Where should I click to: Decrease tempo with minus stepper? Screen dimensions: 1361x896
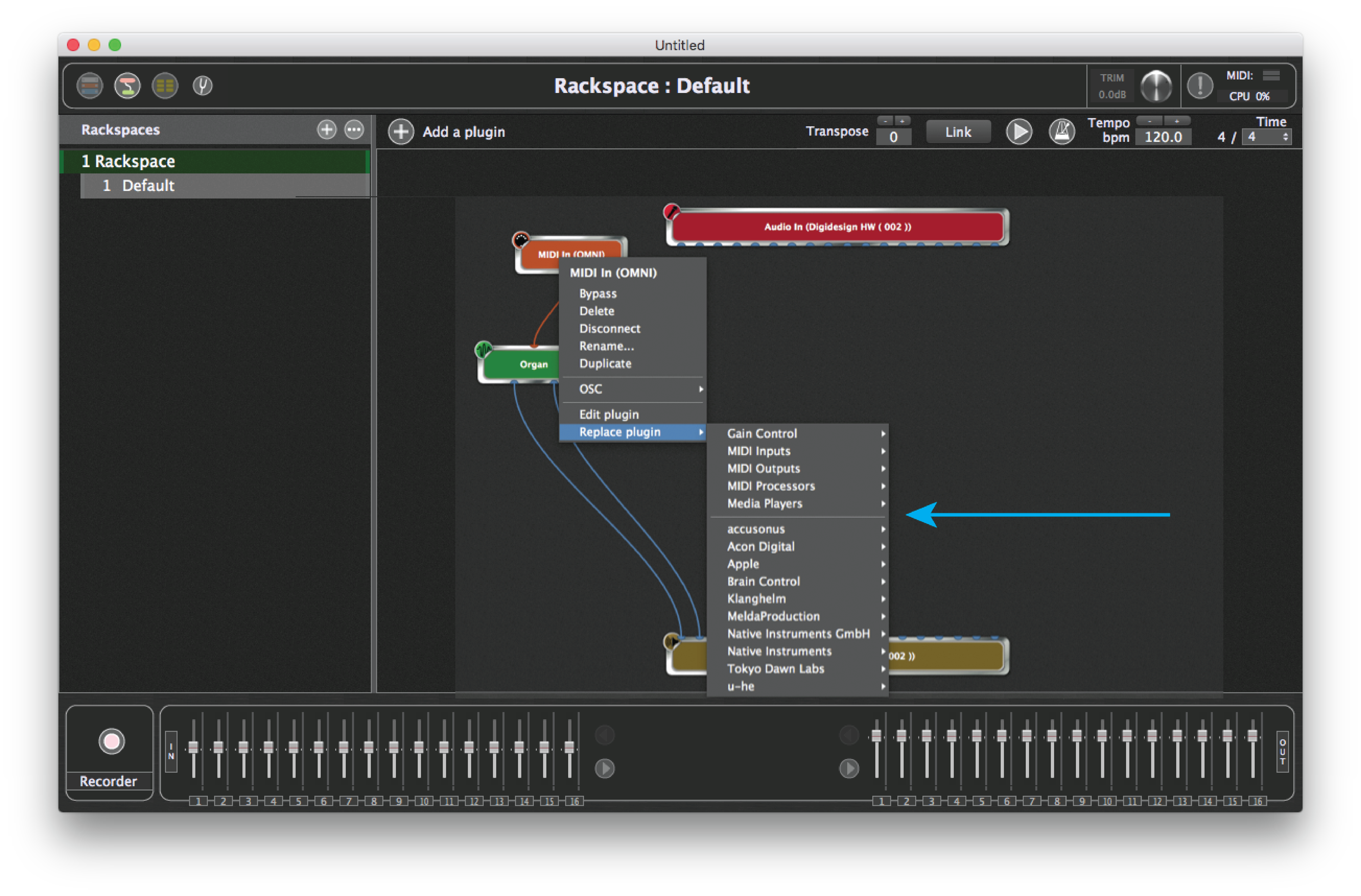1149,121
